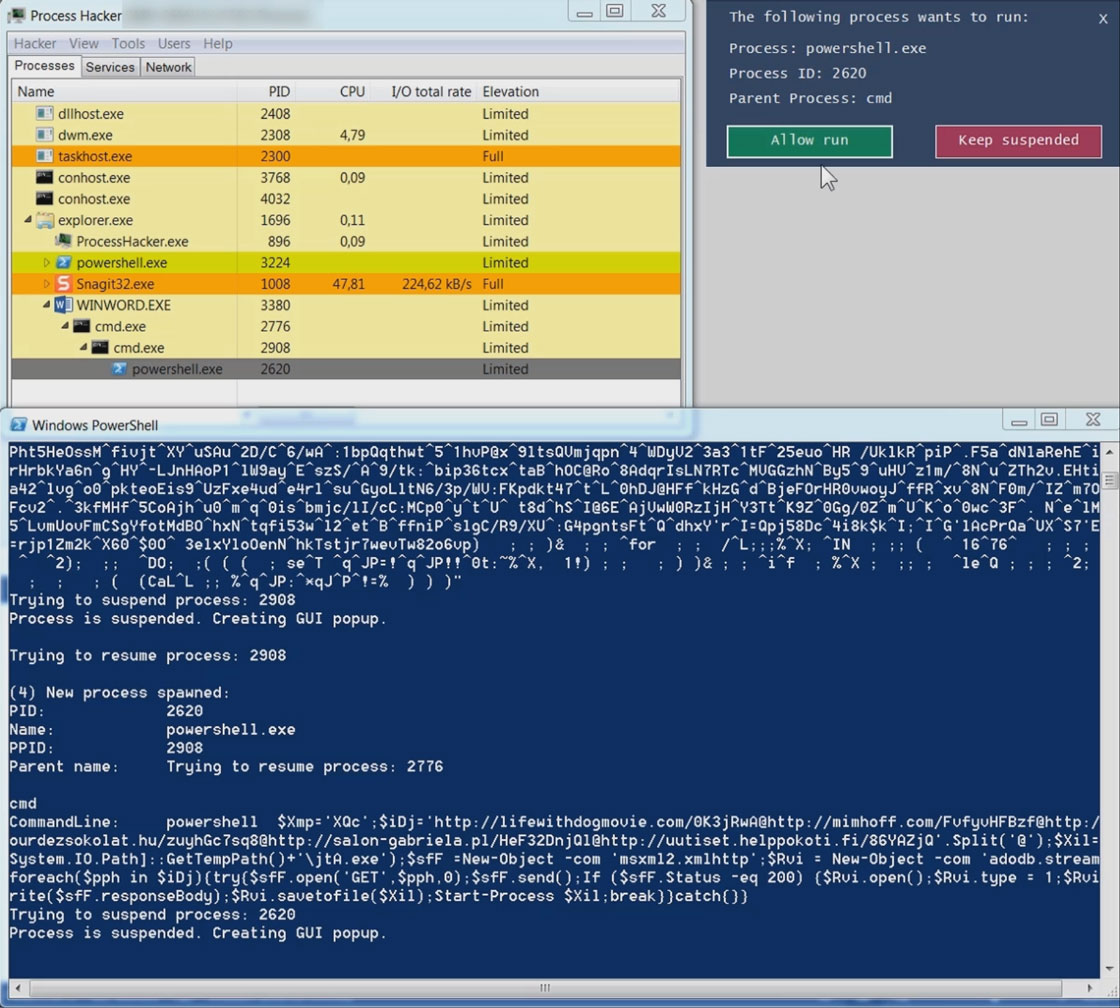Minimize the Windows PowerShell window
Viewport: 1120px width, 1008px height.
pyautogui.click(x=1019, y=420)
